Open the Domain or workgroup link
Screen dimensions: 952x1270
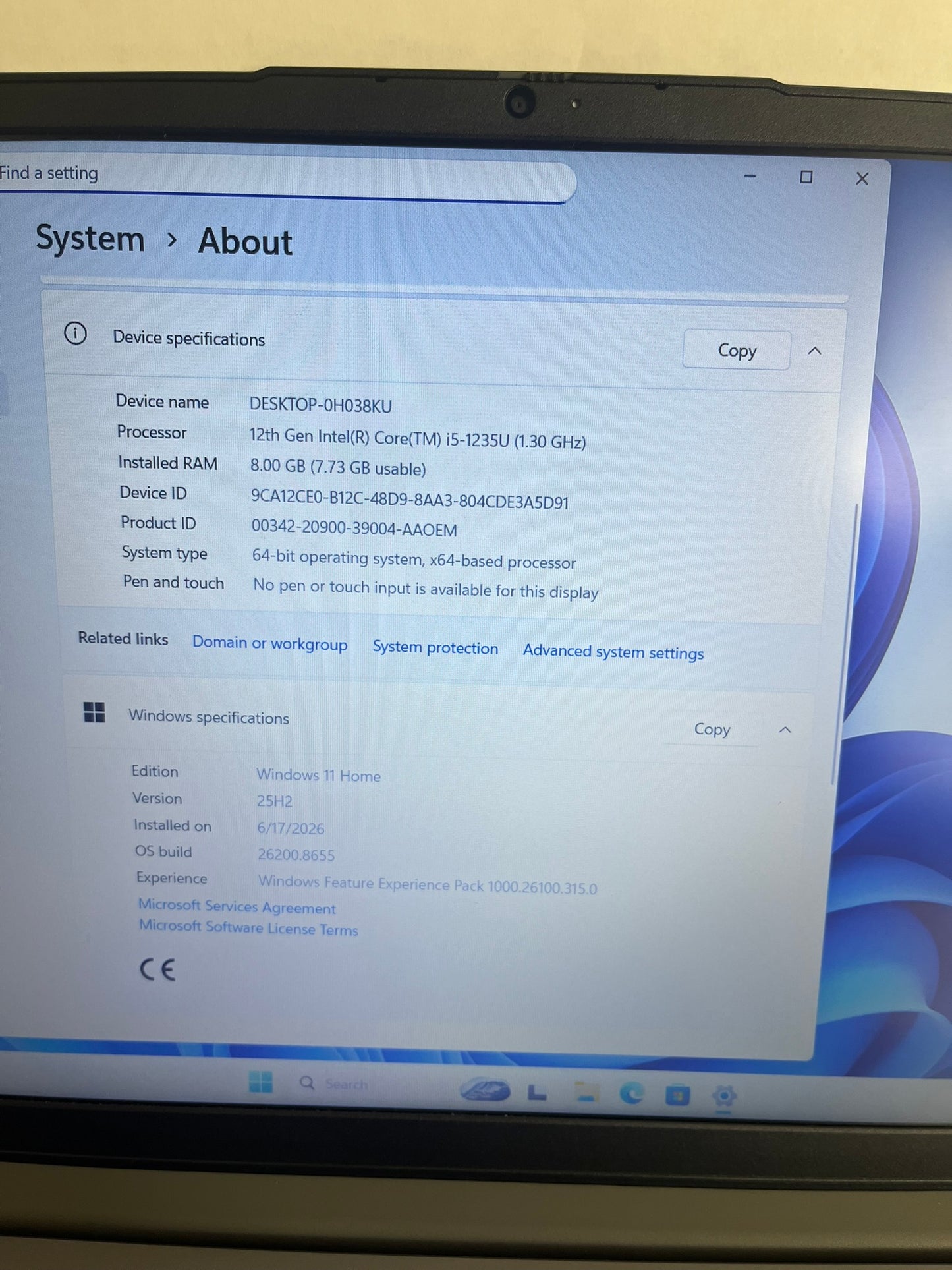pos(269,643)
